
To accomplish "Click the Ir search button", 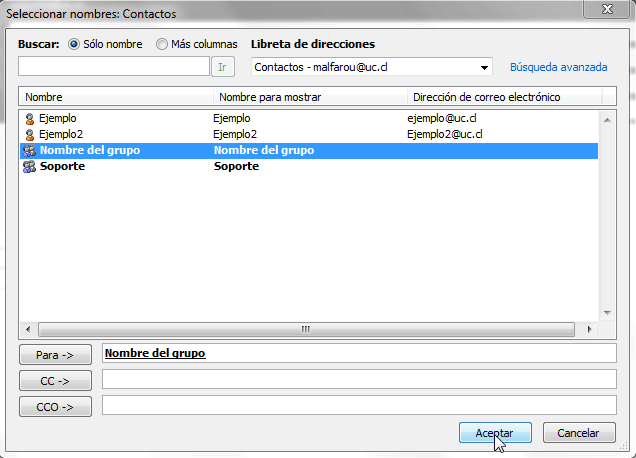I will pos(223,67).
